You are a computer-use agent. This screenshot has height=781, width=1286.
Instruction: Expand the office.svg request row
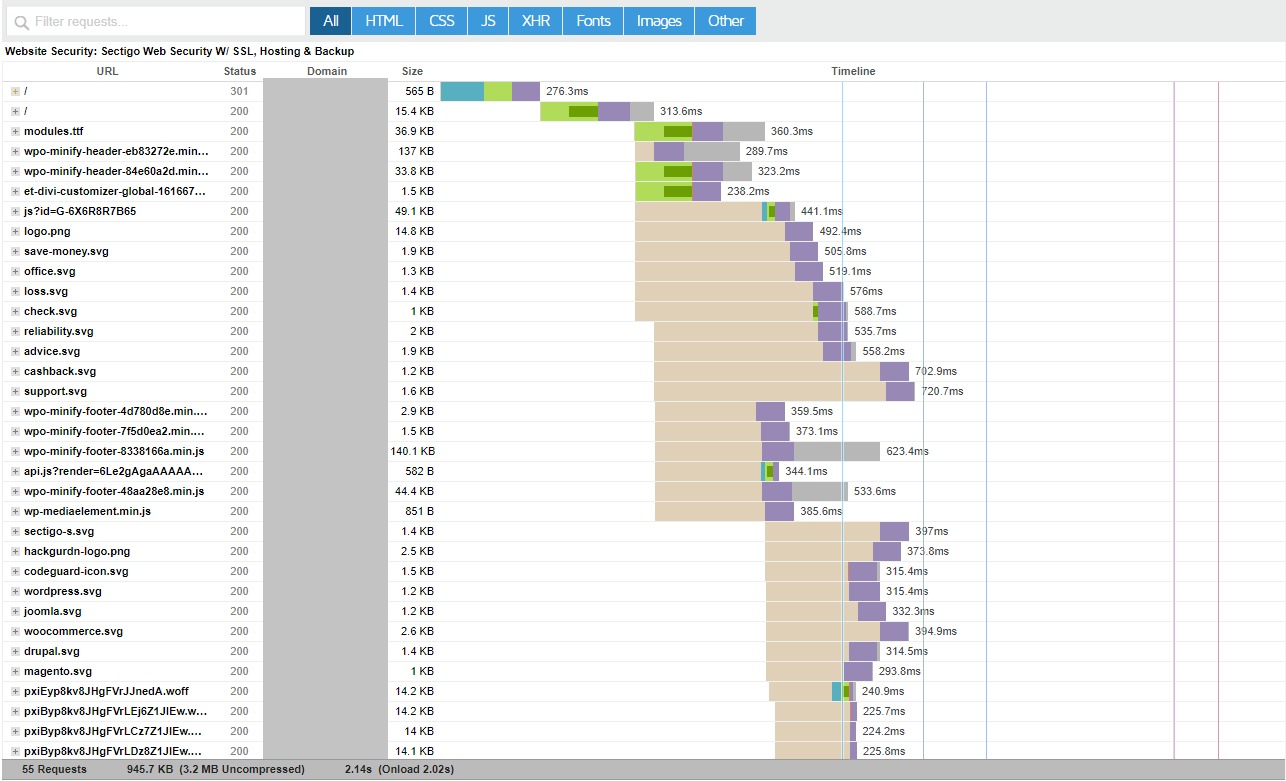click(x=15, y=271)
